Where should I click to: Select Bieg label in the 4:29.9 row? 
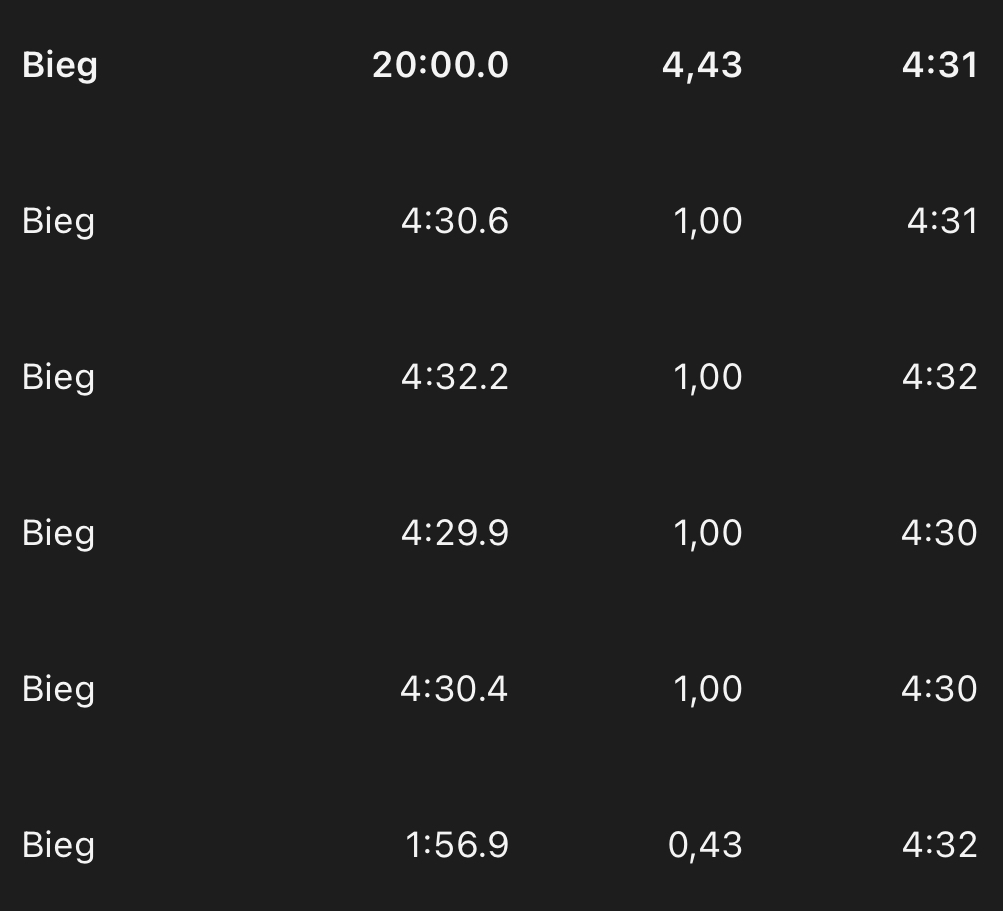pyautogui.click(x=58, y=533)
